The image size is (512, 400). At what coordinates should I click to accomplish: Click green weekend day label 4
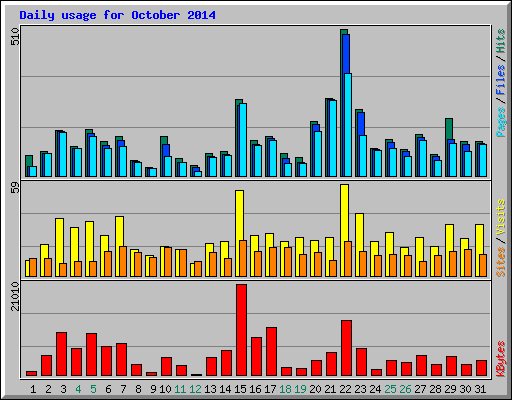(78, 389)
